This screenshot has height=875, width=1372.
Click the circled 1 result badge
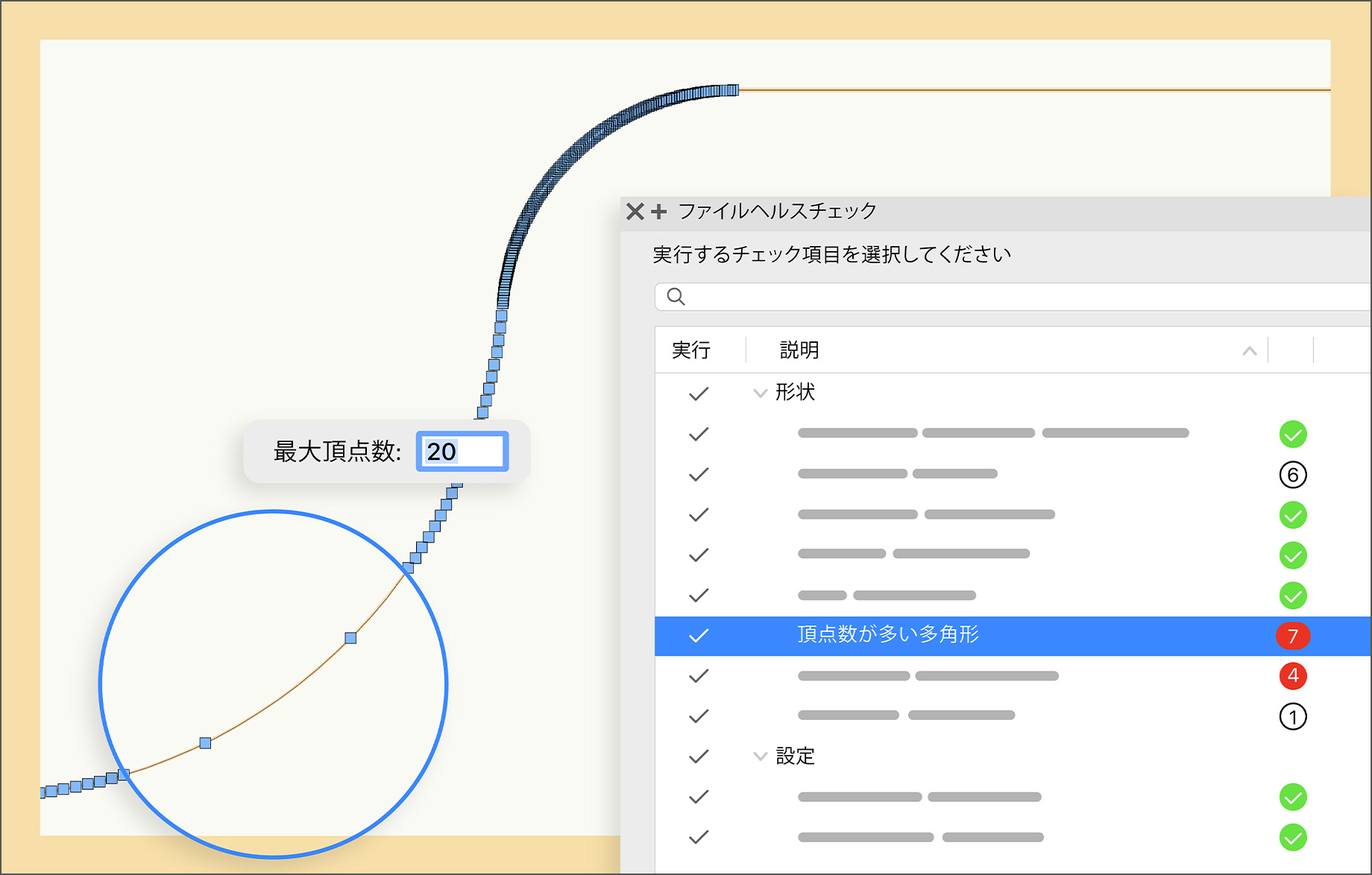[x=1292, y=717]
